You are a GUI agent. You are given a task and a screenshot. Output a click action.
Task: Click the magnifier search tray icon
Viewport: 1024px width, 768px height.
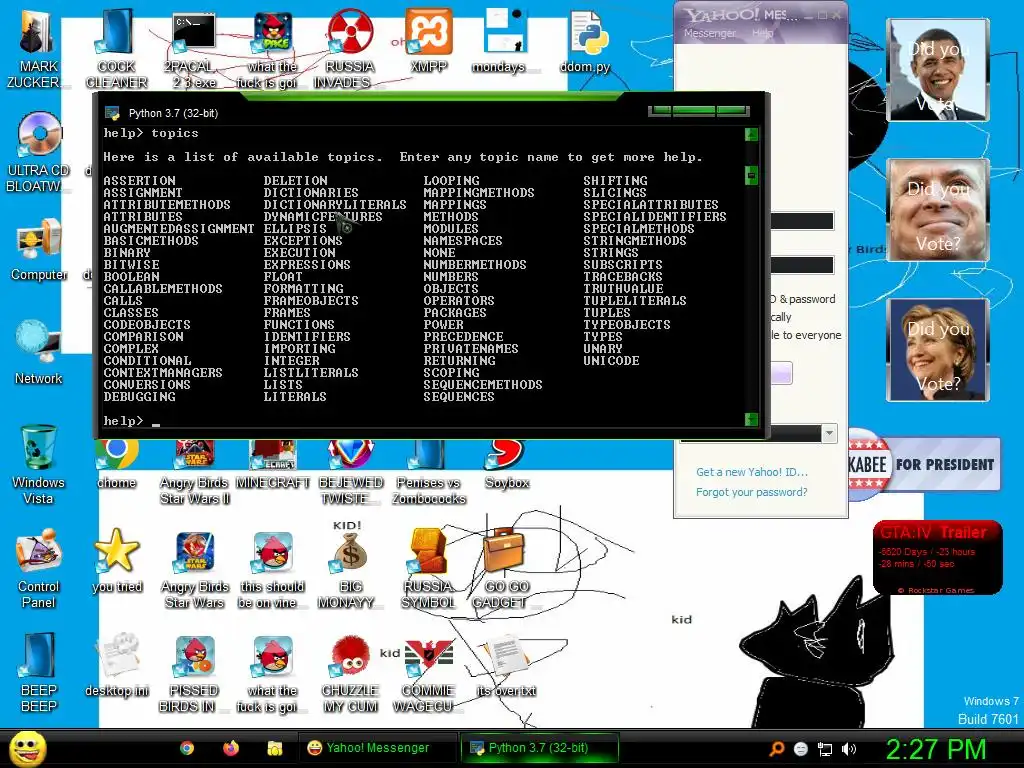pos(776,749)
